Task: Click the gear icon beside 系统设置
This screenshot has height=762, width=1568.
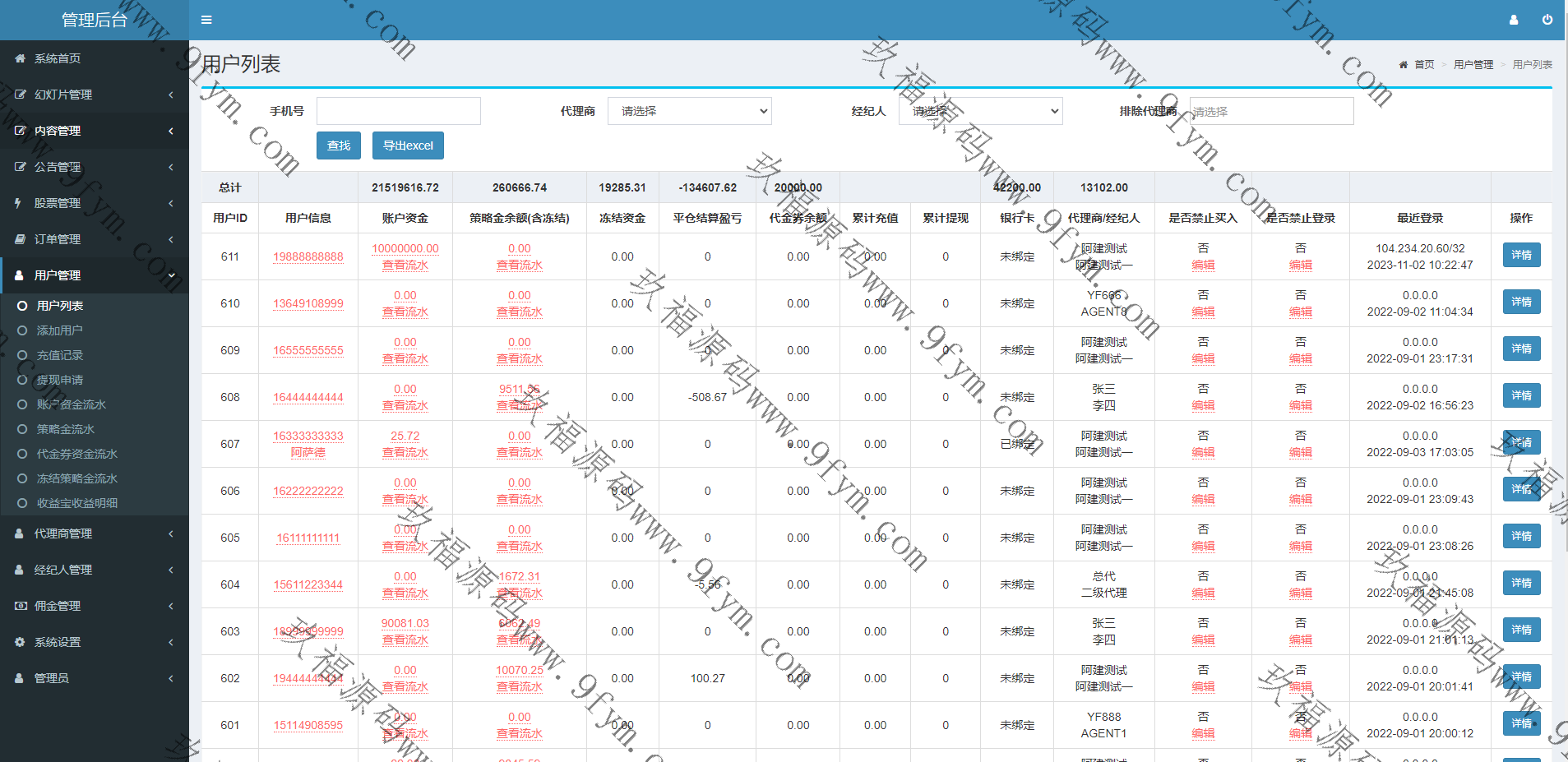Action: tap(20, 642)
